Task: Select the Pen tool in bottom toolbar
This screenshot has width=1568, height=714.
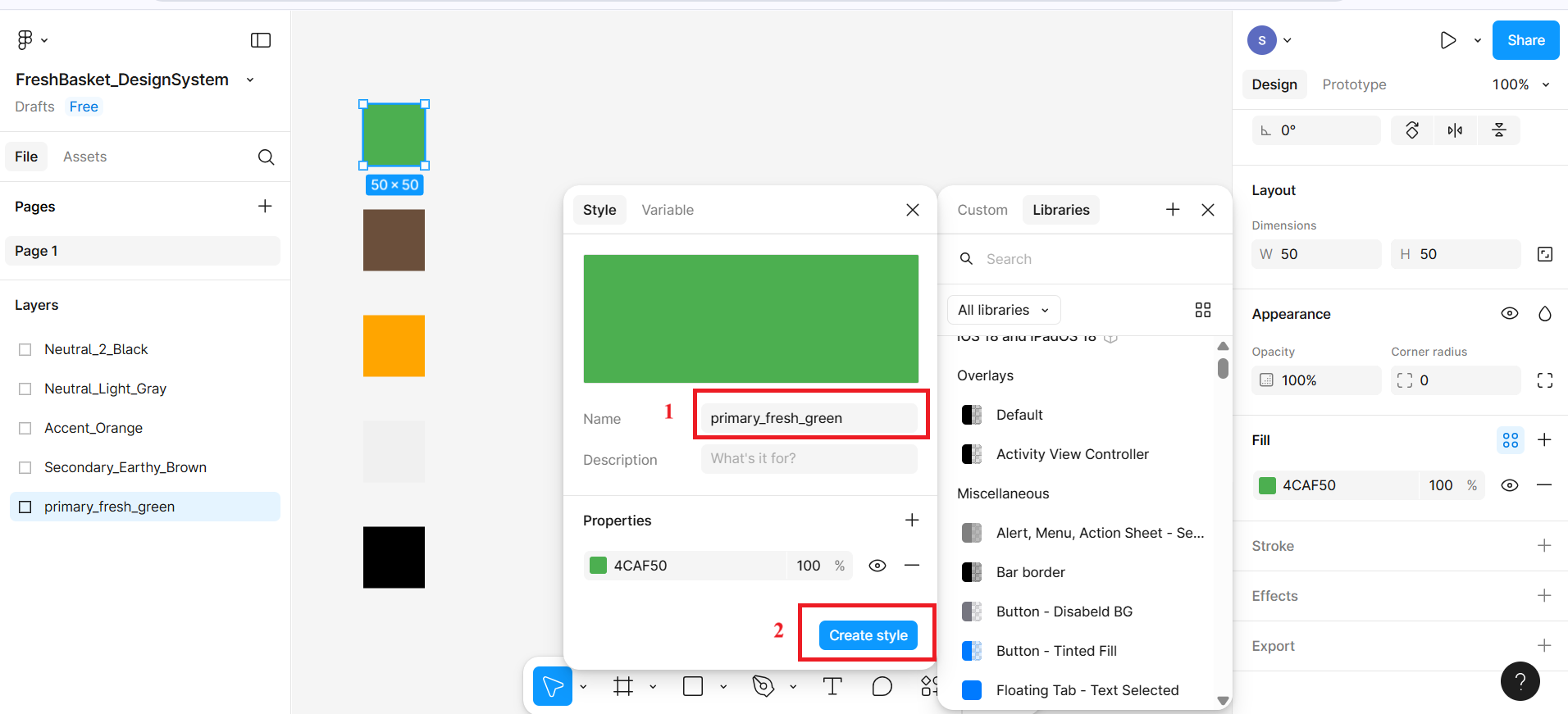Action: [x=763, y=686]
